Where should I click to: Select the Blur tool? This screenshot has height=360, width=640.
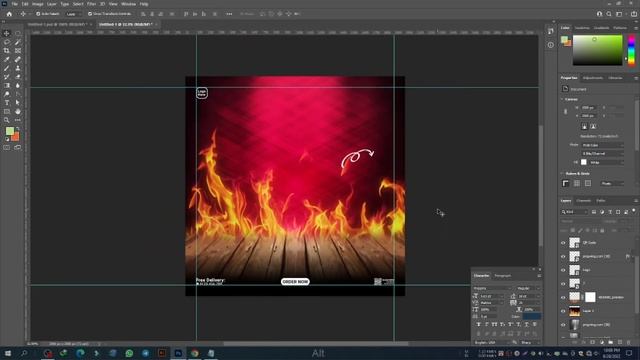pos(18,85)
